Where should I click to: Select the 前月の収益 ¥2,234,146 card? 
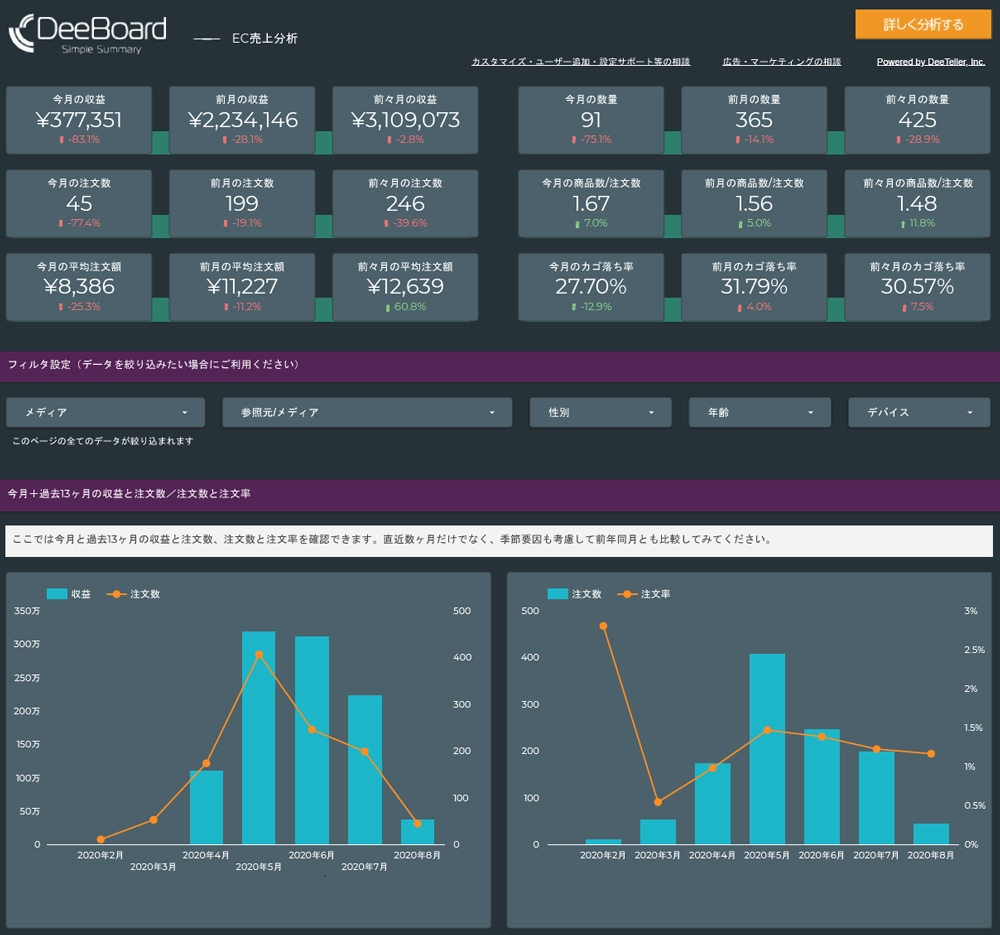(x=242, y=120)
